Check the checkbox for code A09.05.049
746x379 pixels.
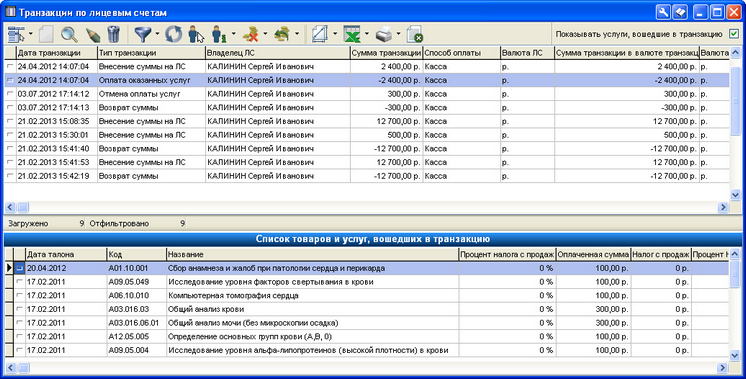(20, 282)
